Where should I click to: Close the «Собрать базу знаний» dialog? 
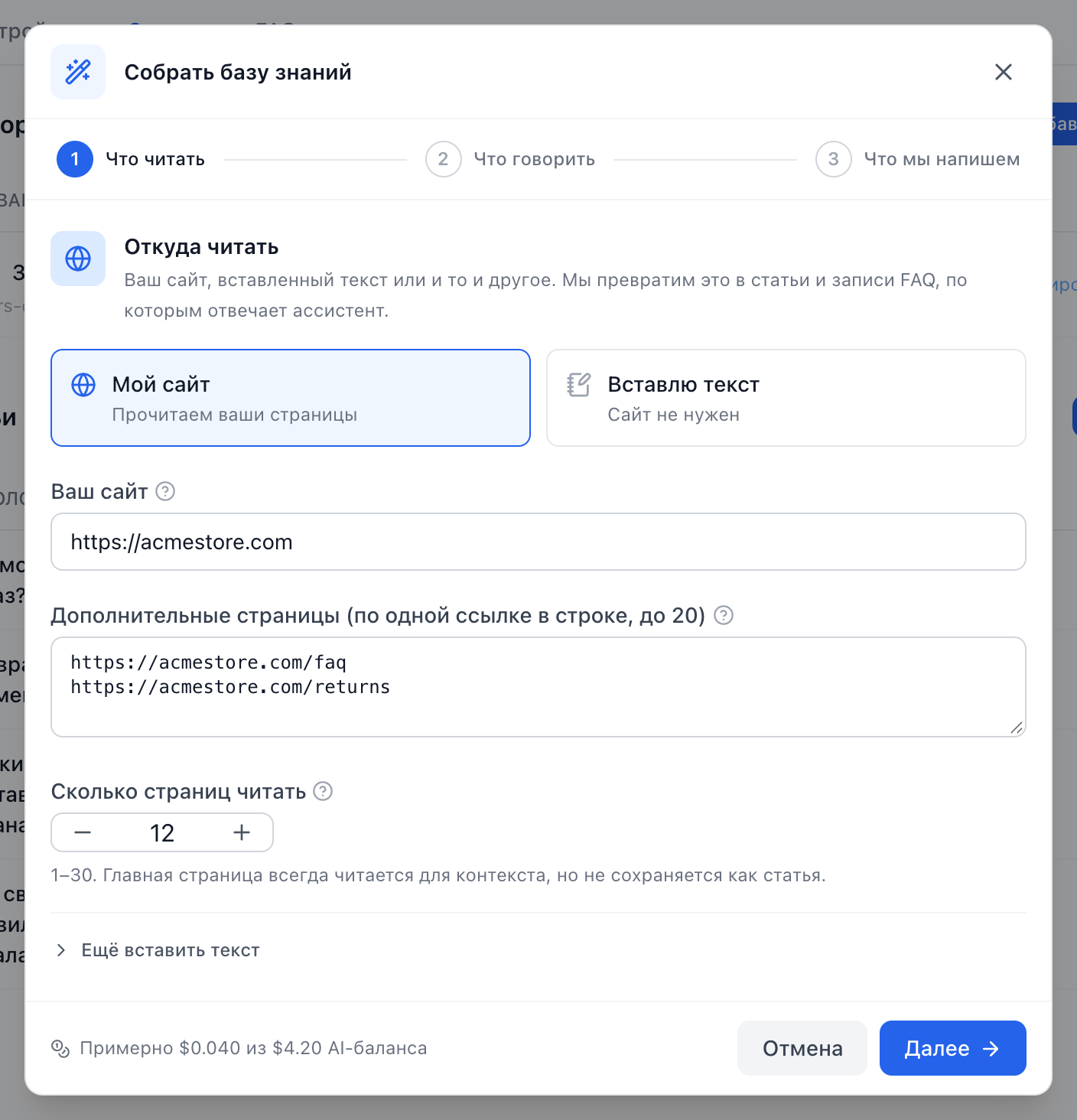(1003, 72)
